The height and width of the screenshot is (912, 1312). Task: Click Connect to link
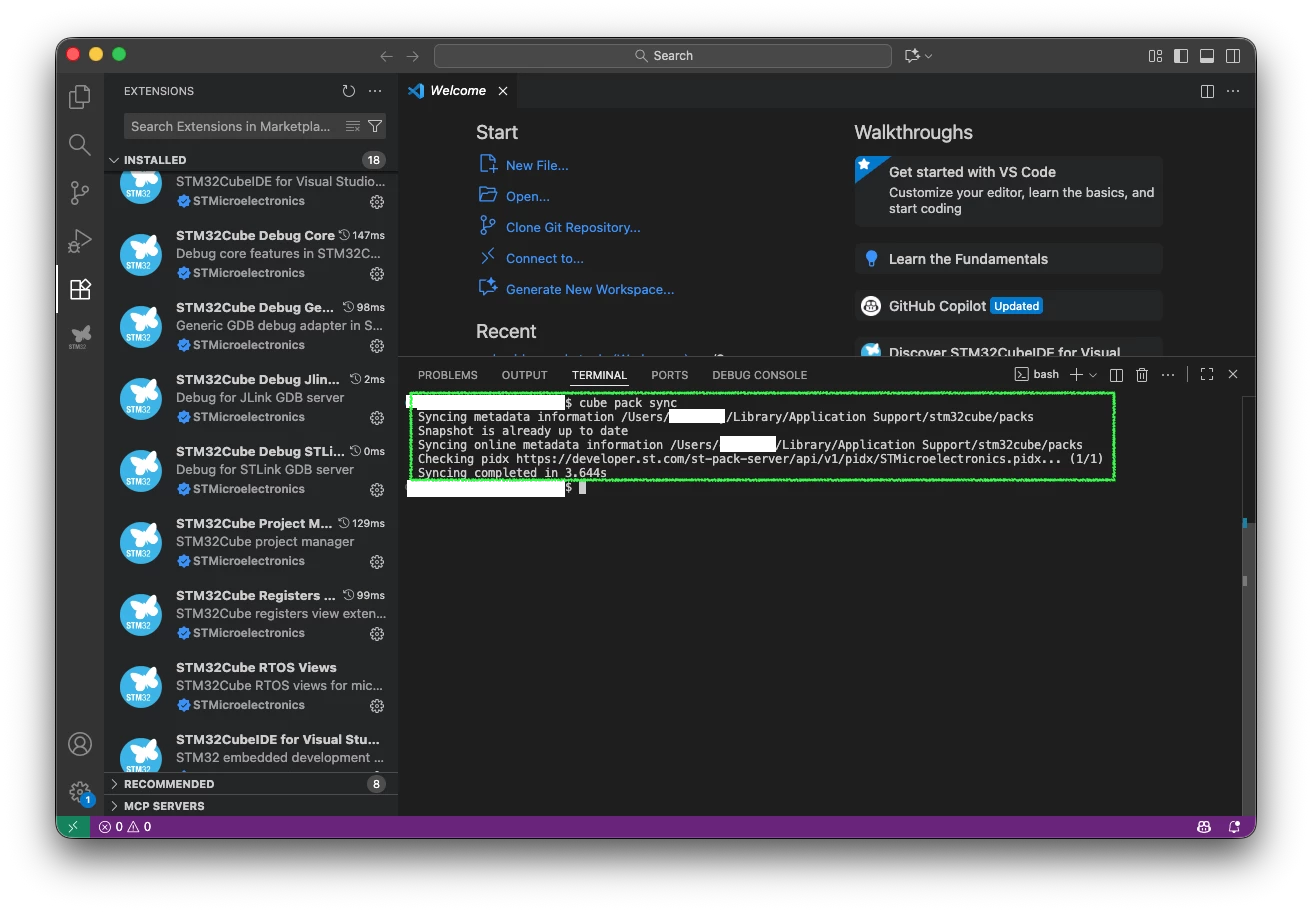(544, 259)
